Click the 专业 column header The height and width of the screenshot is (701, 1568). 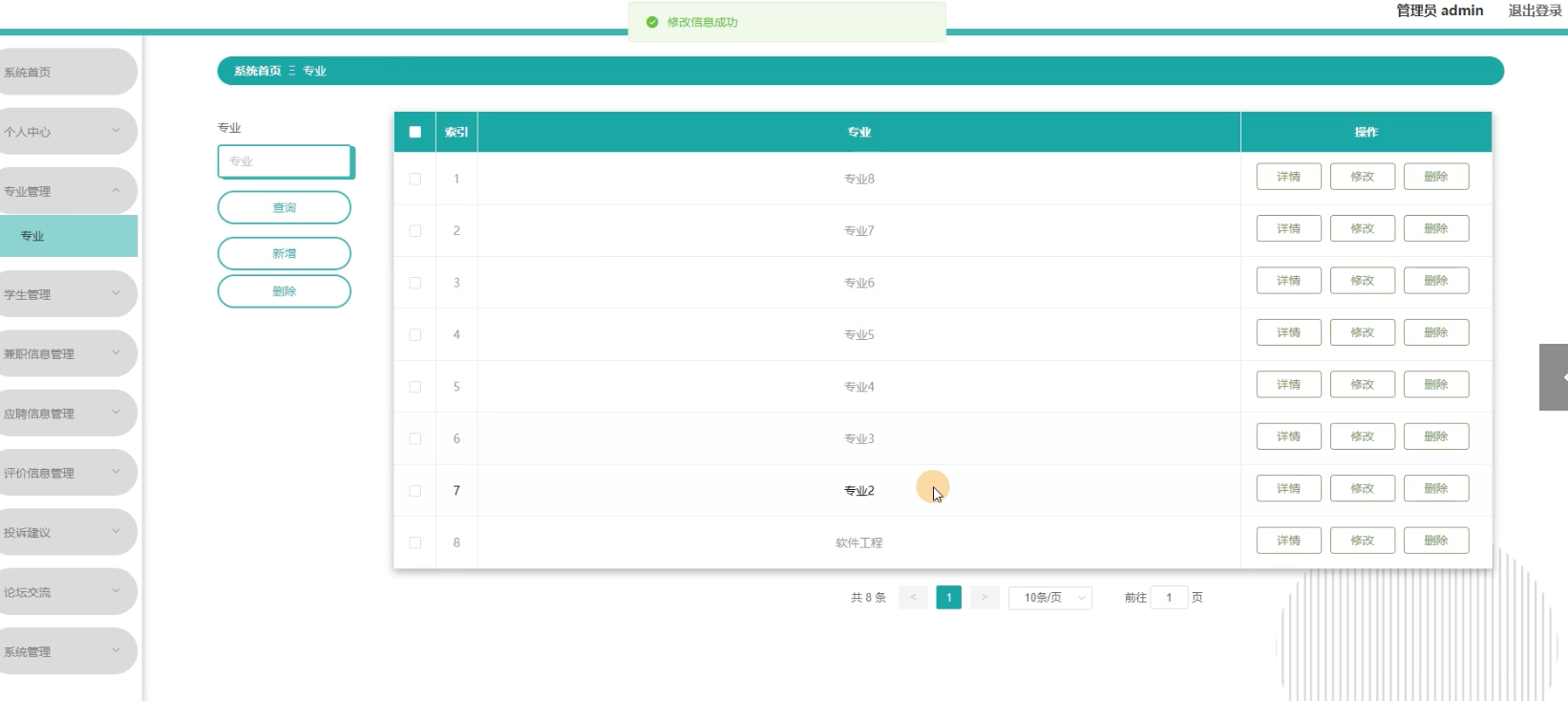859,132
